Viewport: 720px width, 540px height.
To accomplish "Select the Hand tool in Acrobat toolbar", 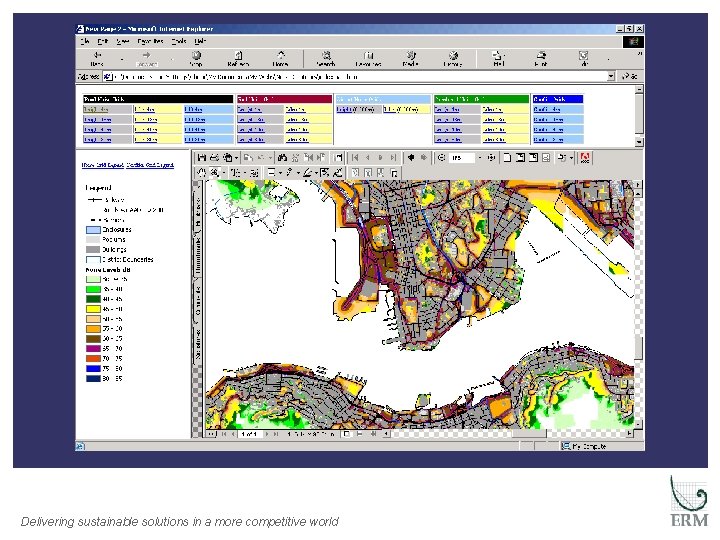I will point(202,173).
